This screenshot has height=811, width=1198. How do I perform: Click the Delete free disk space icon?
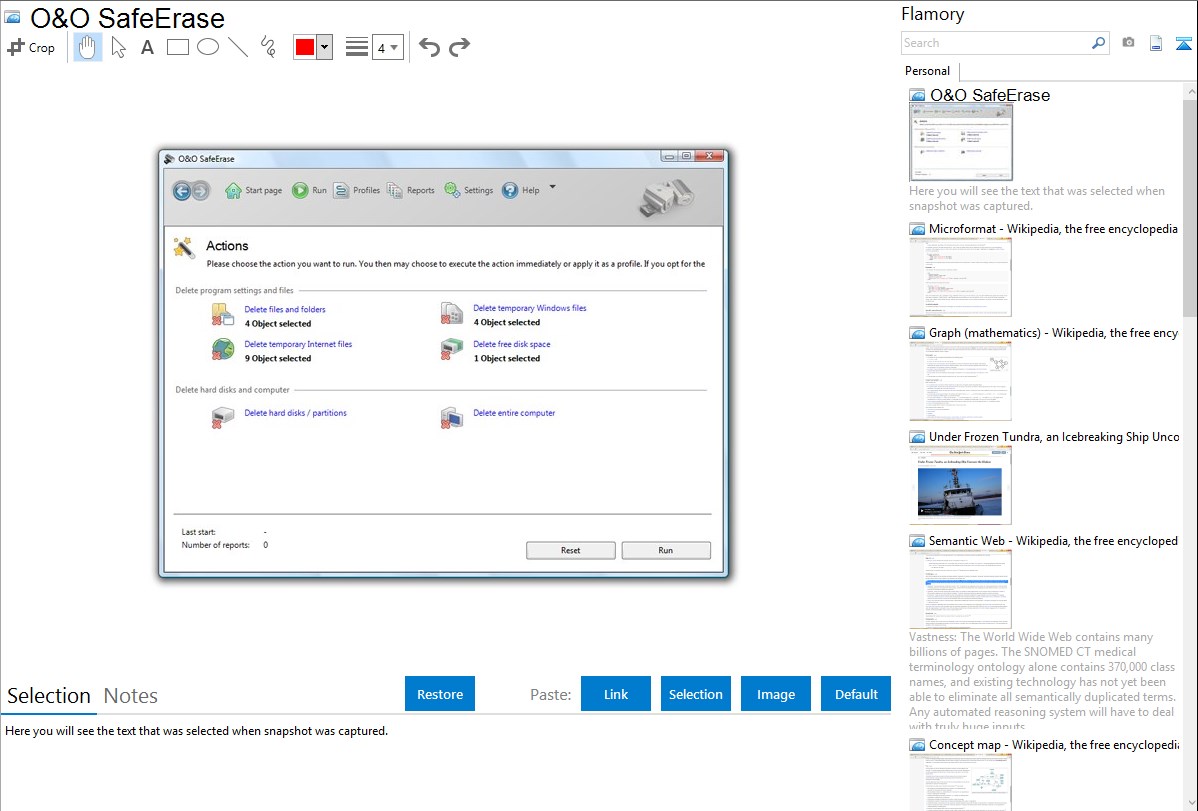452,349
